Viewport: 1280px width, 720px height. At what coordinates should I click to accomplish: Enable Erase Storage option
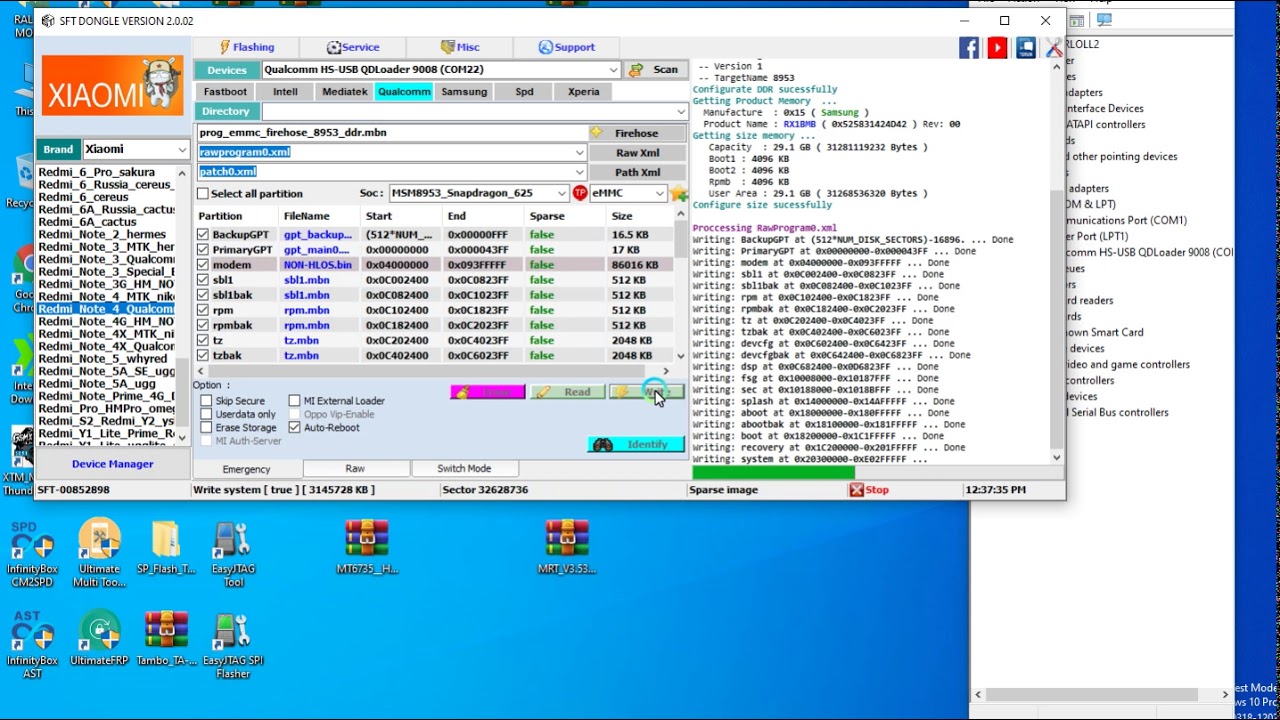(x=206, y=428)
